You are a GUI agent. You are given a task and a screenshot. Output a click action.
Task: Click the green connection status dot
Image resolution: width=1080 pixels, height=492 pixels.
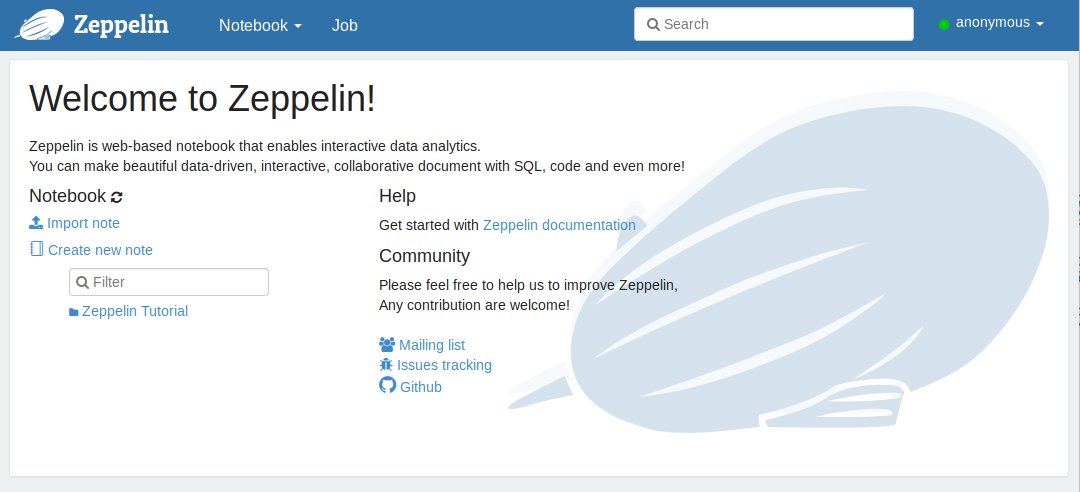(944, 24)
